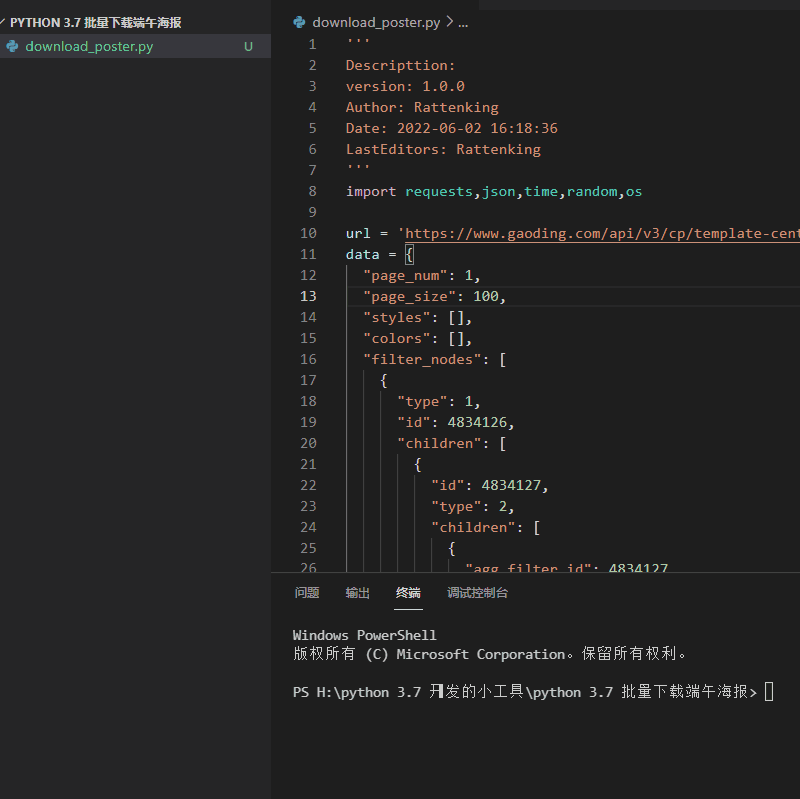
Task: Click the requests module name
Action: click(x=439, y=191)
